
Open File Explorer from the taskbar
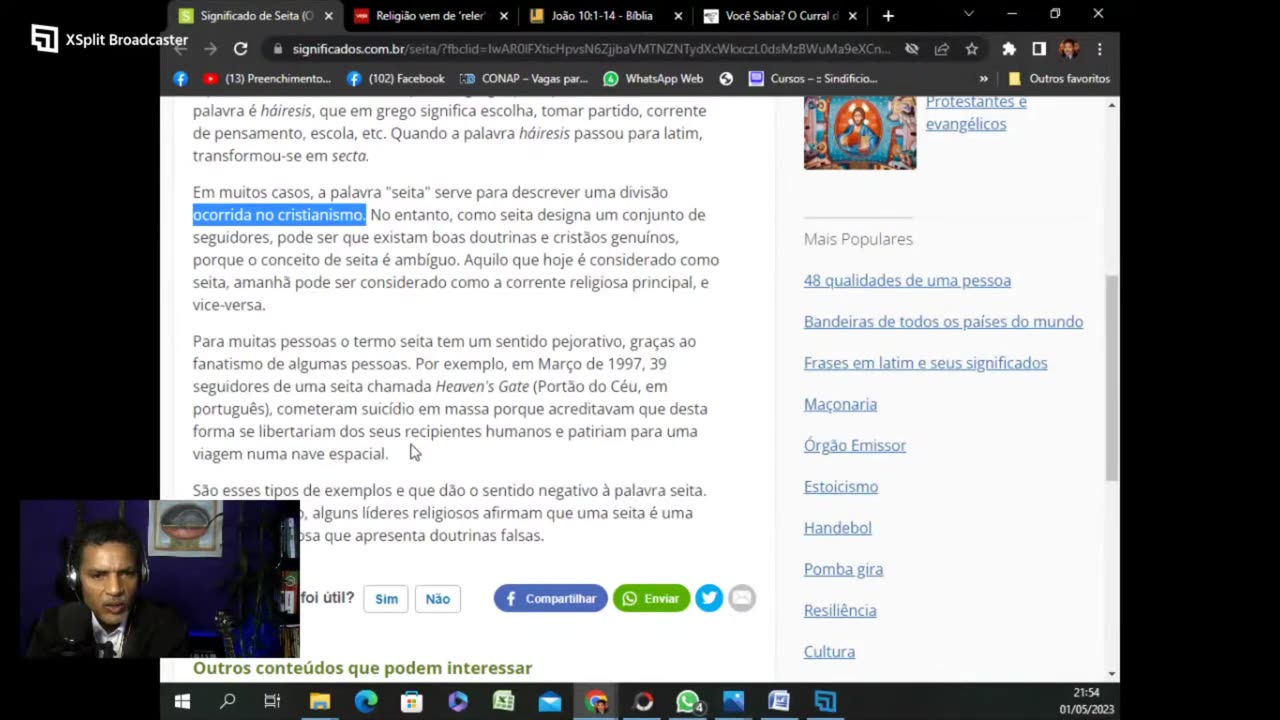pyautogui.click(x=320, y=701)
